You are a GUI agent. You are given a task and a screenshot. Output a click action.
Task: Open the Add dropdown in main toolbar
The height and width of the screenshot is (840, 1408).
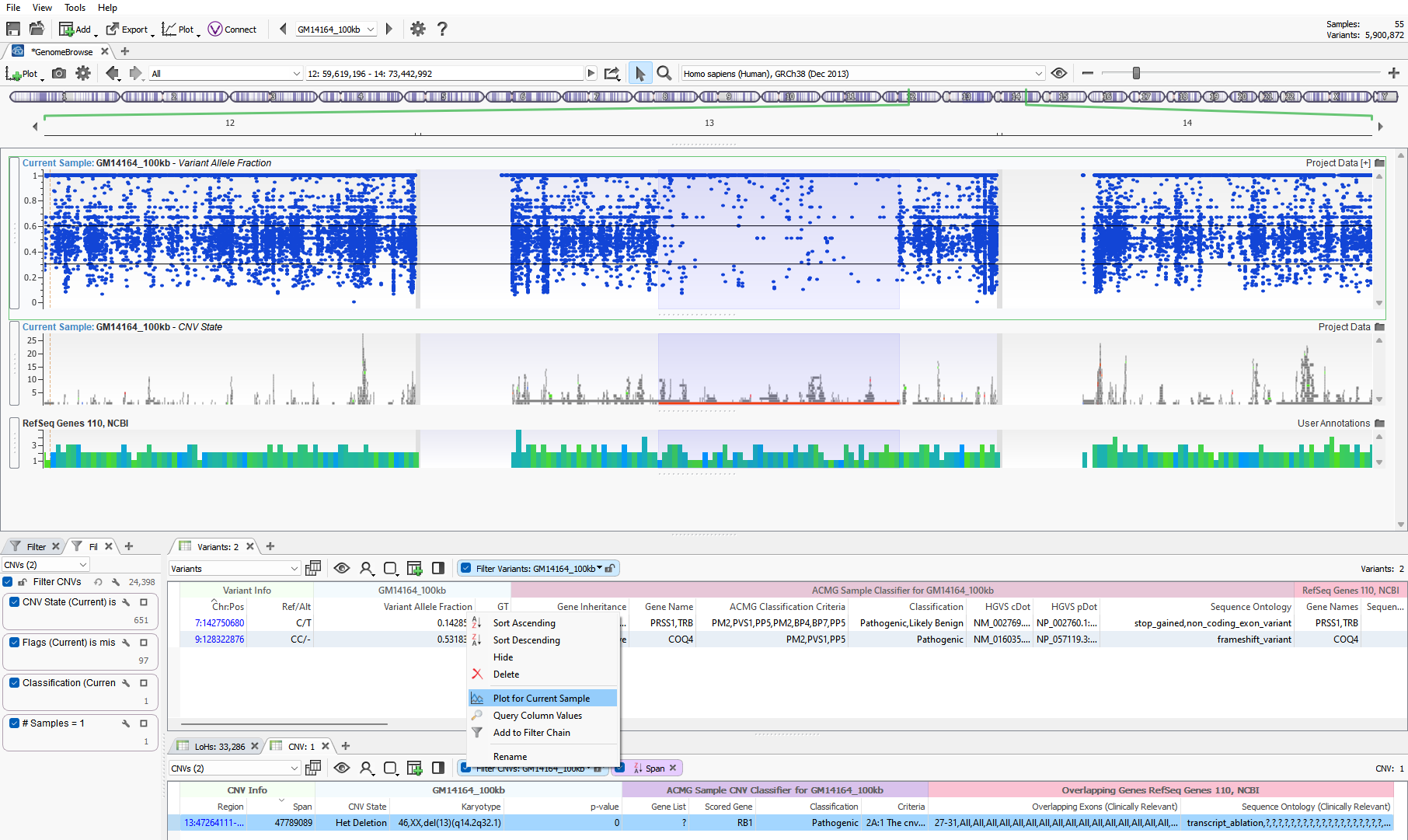78,30
